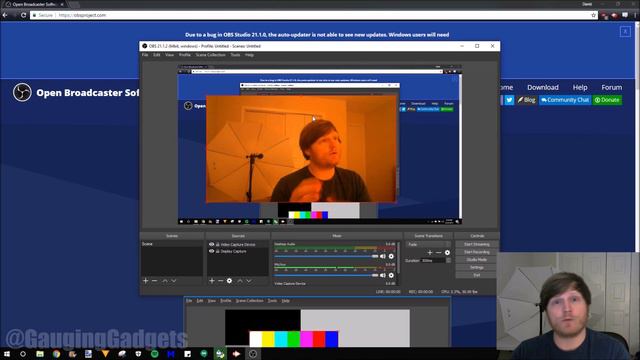Click the mixer panel scrollbar

coord(399,258)
